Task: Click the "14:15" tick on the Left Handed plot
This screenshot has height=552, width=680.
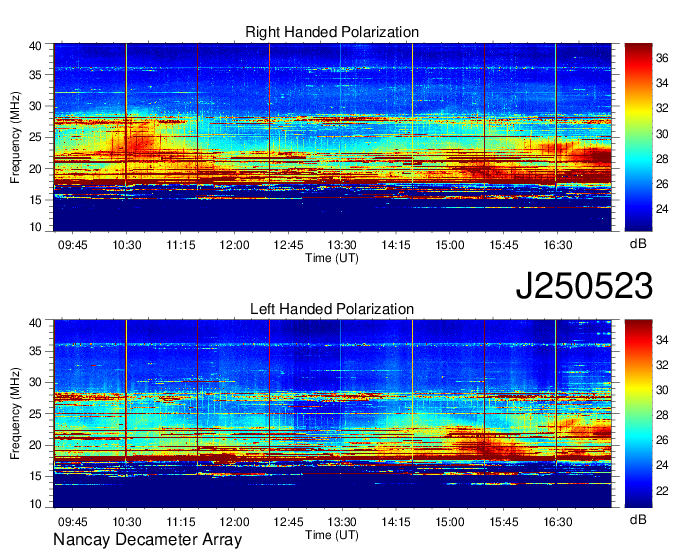Action: click(396, 522)
